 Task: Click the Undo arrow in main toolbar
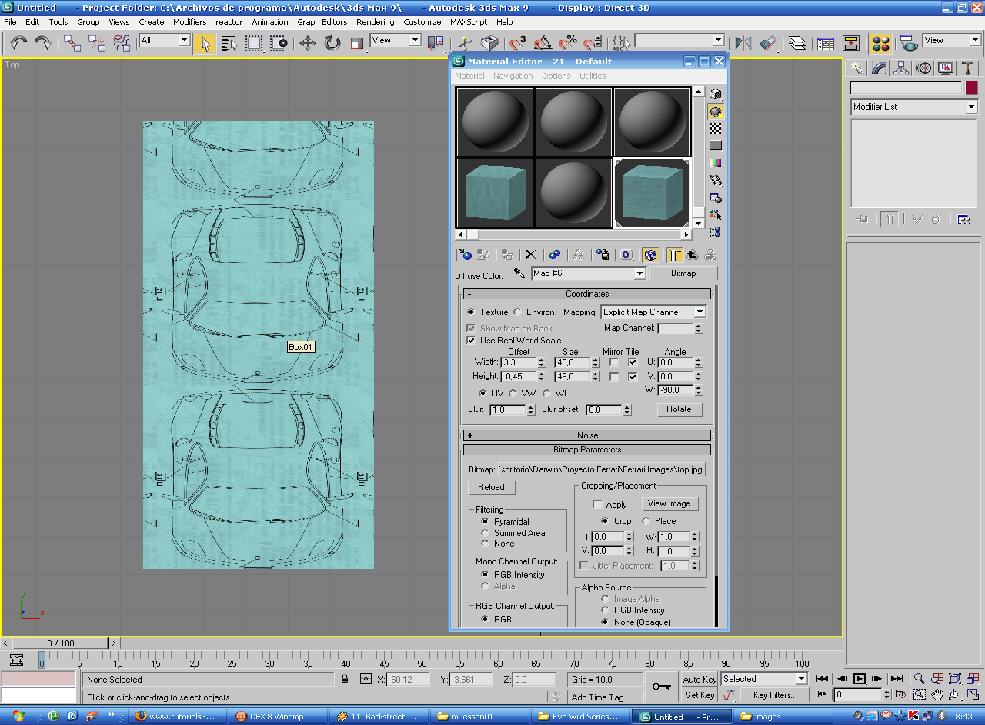click(19, 43)
